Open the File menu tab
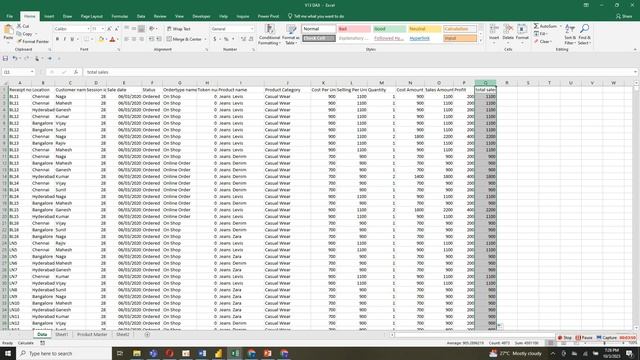 [x=9, y=16]
